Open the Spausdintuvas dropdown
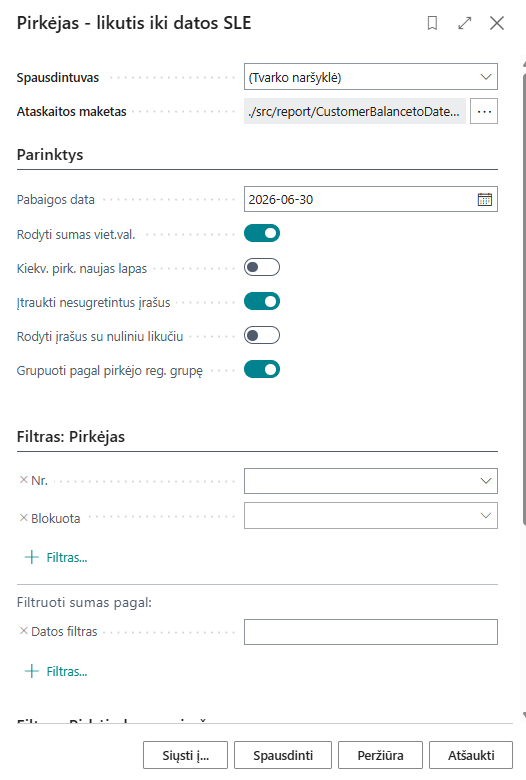 click(371, 77)
